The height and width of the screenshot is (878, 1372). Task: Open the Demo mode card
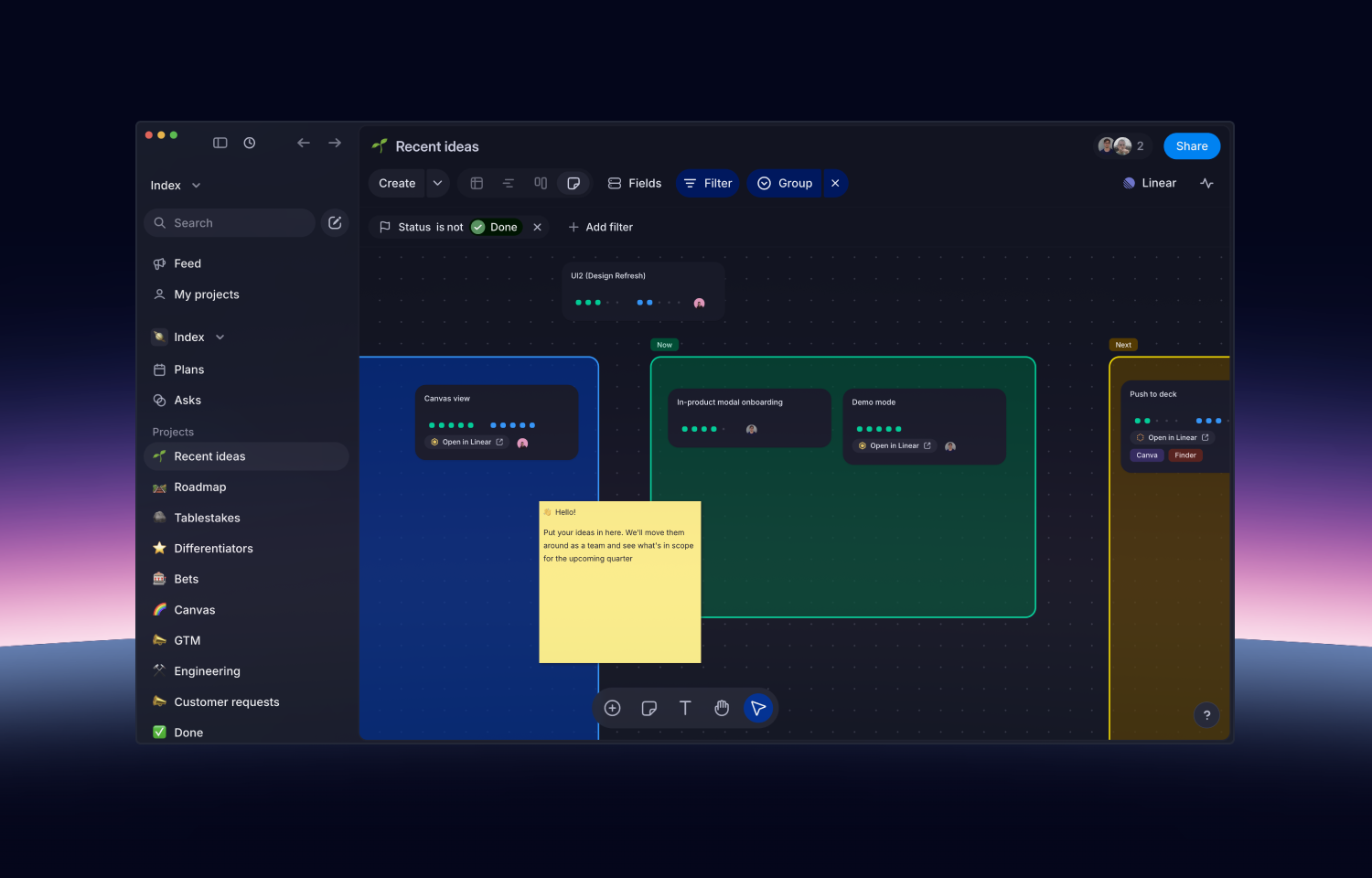coord(924,426)
